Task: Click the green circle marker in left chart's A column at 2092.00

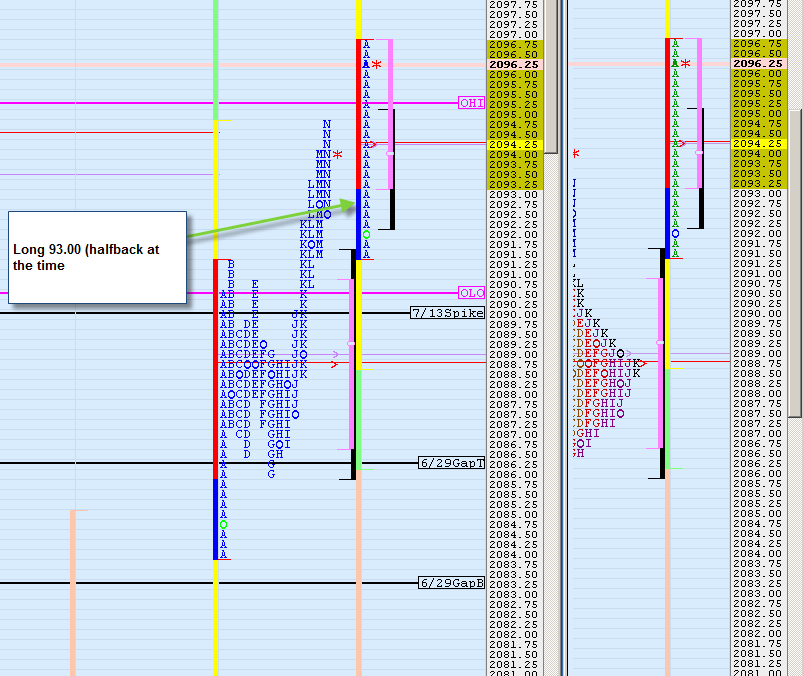Action: coord(366,234)
